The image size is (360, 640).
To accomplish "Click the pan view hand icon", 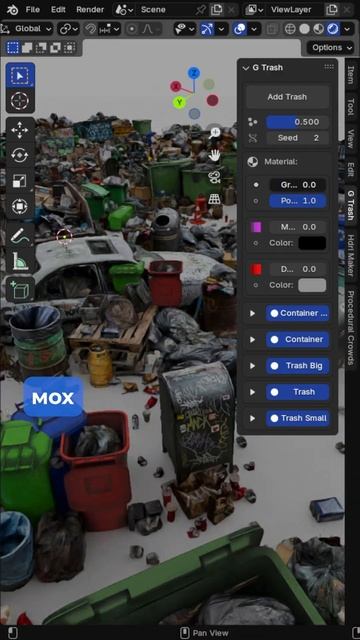I will [214, 155].
